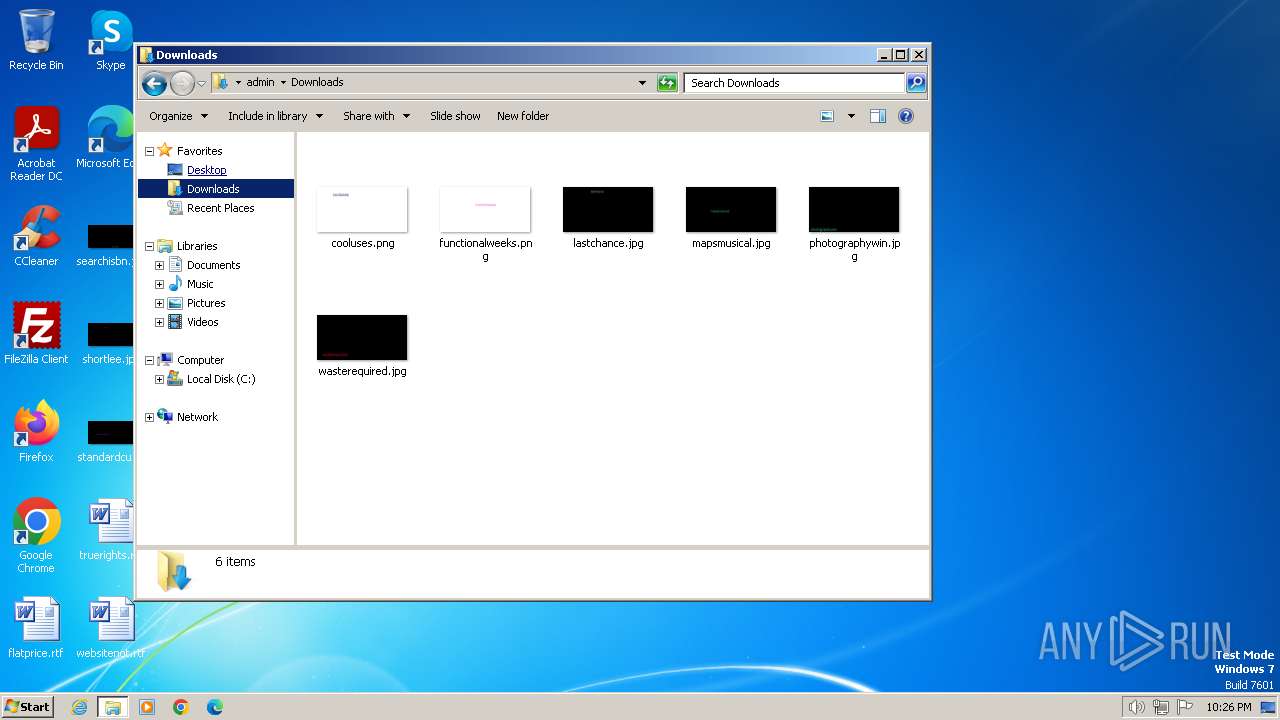Select the Pictures library

[x=205, y=303]
